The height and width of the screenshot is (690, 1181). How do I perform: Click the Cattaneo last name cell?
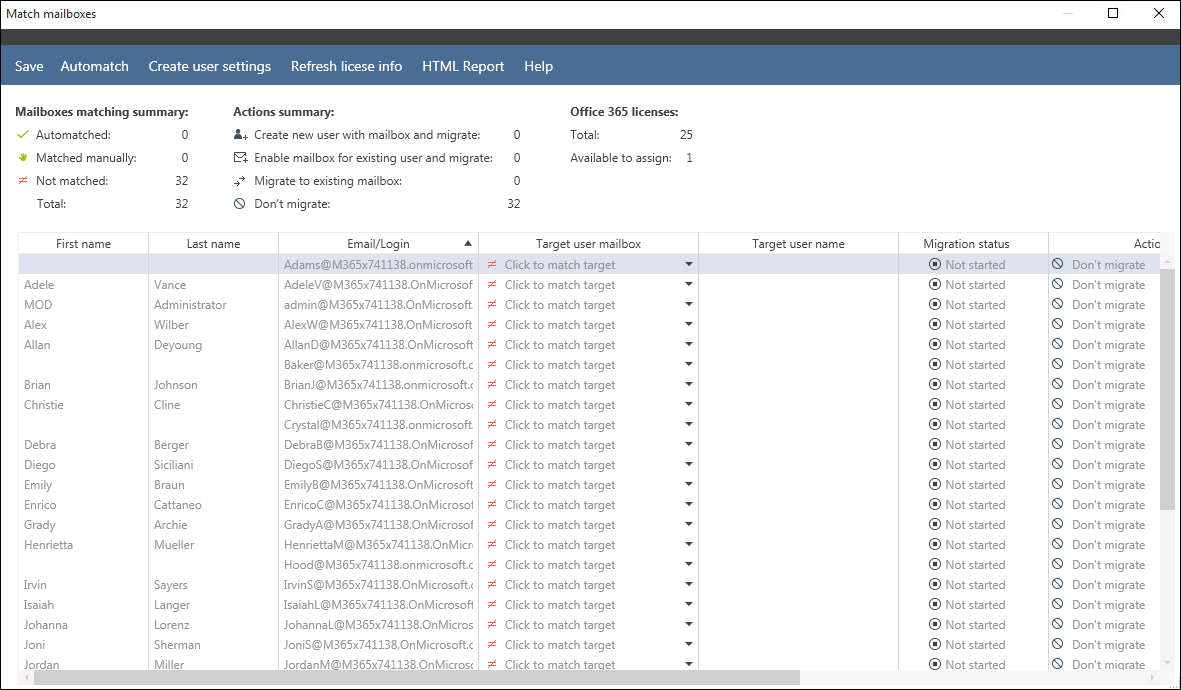coord(213,505)
